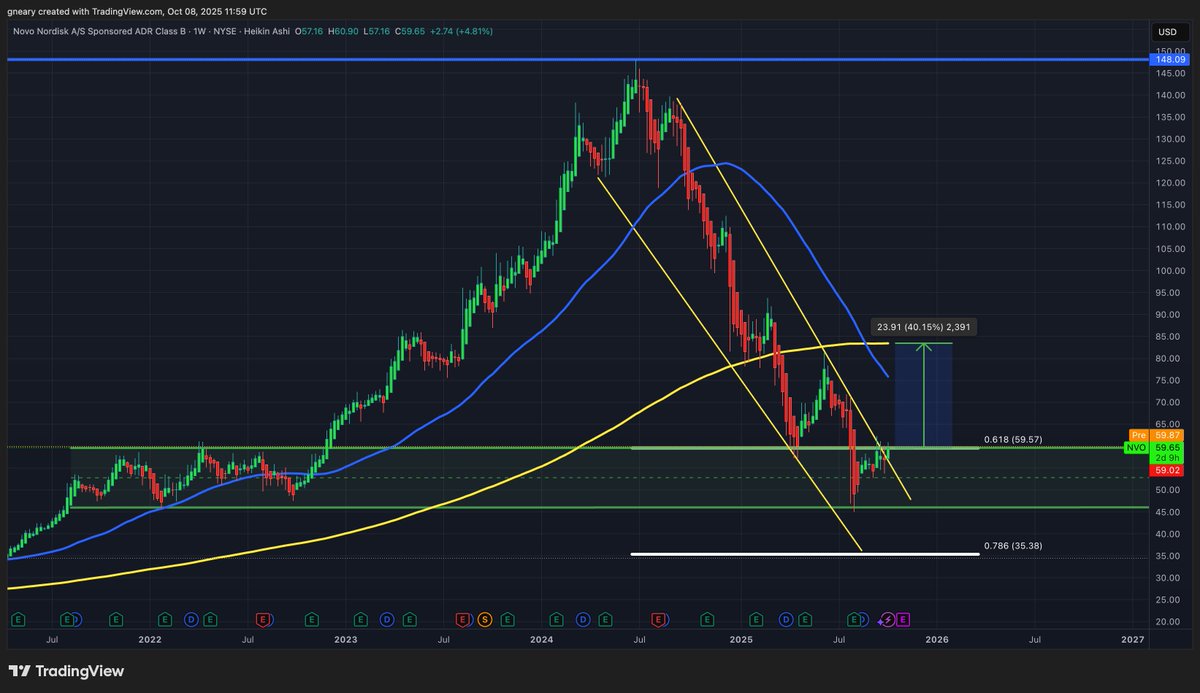Screen dimensions: 1200x693
Task: Click green earnings marker of November 2022
Action: [312, 620]
